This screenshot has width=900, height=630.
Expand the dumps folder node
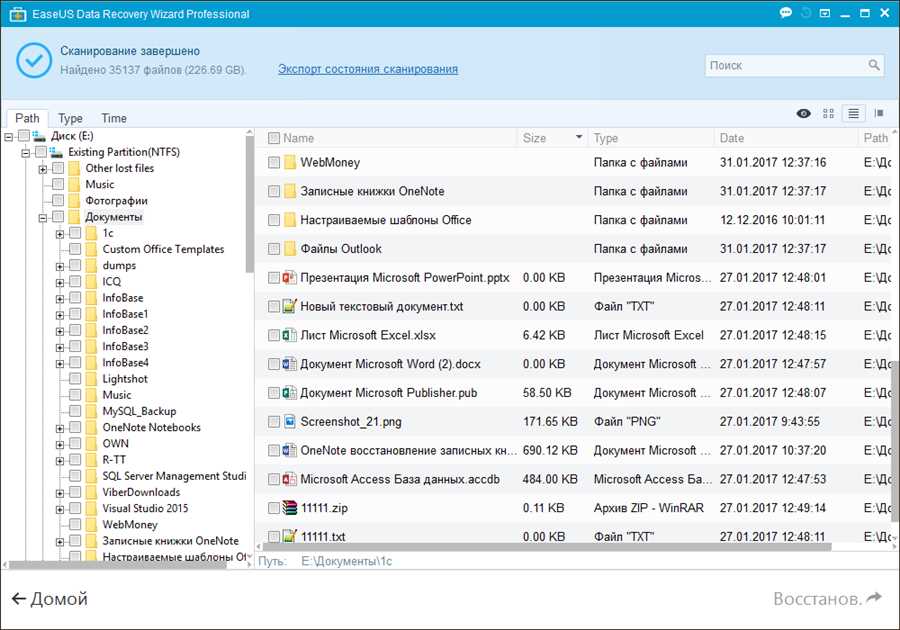click(60, 266)
